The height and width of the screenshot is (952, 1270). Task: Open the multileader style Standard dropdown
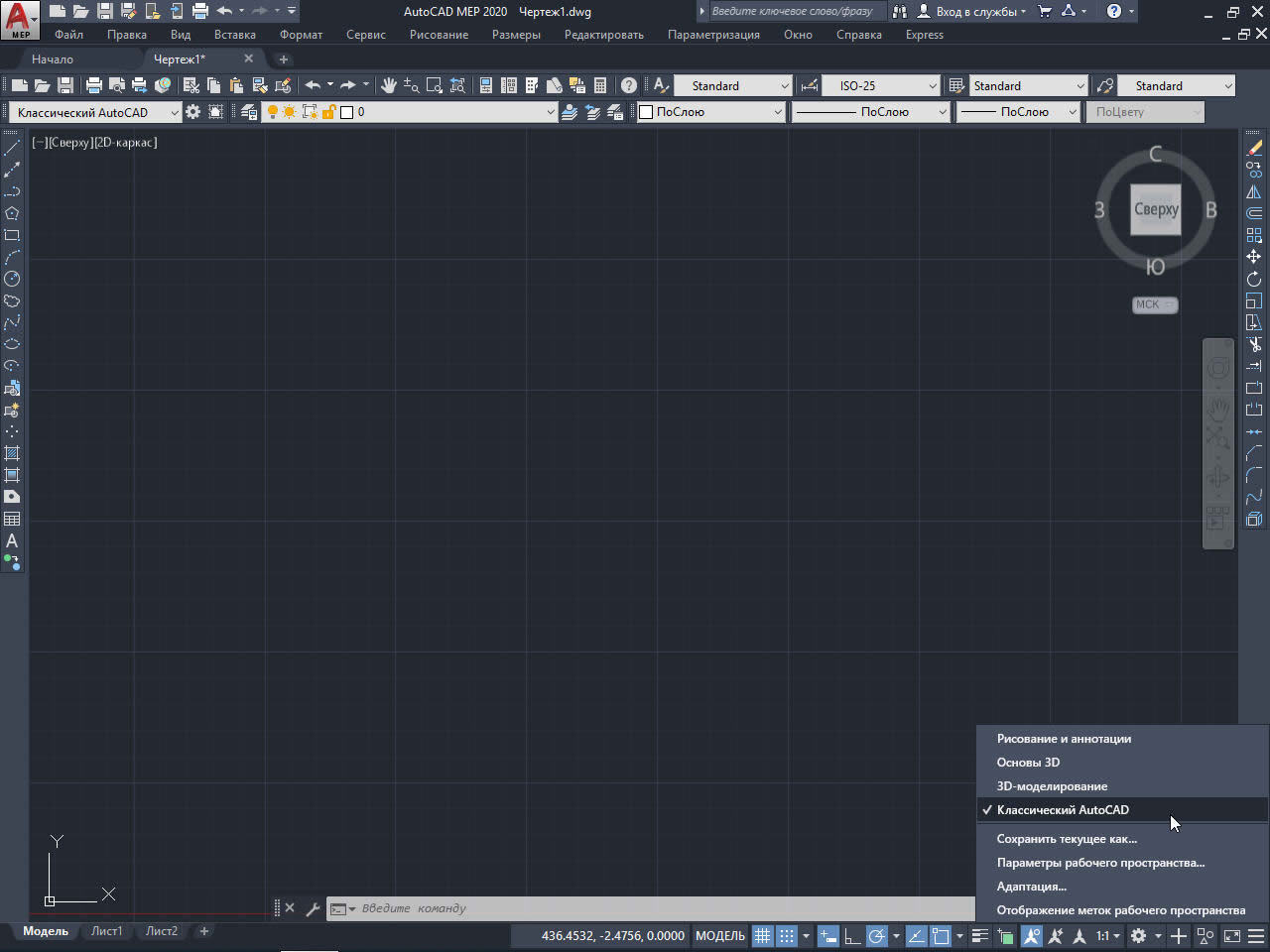coord(1177,85)
